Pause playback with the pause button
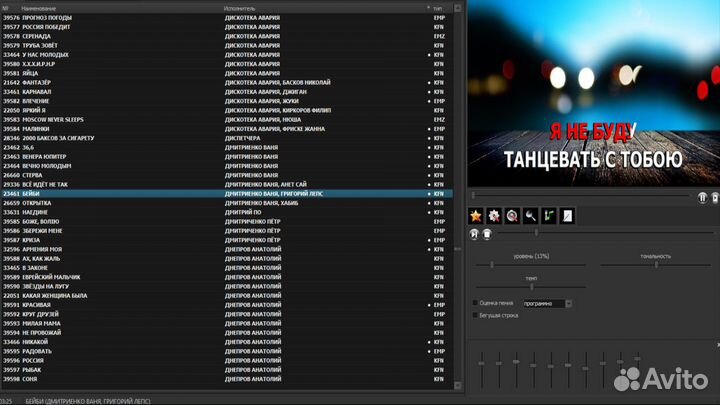 pos(702,199)
